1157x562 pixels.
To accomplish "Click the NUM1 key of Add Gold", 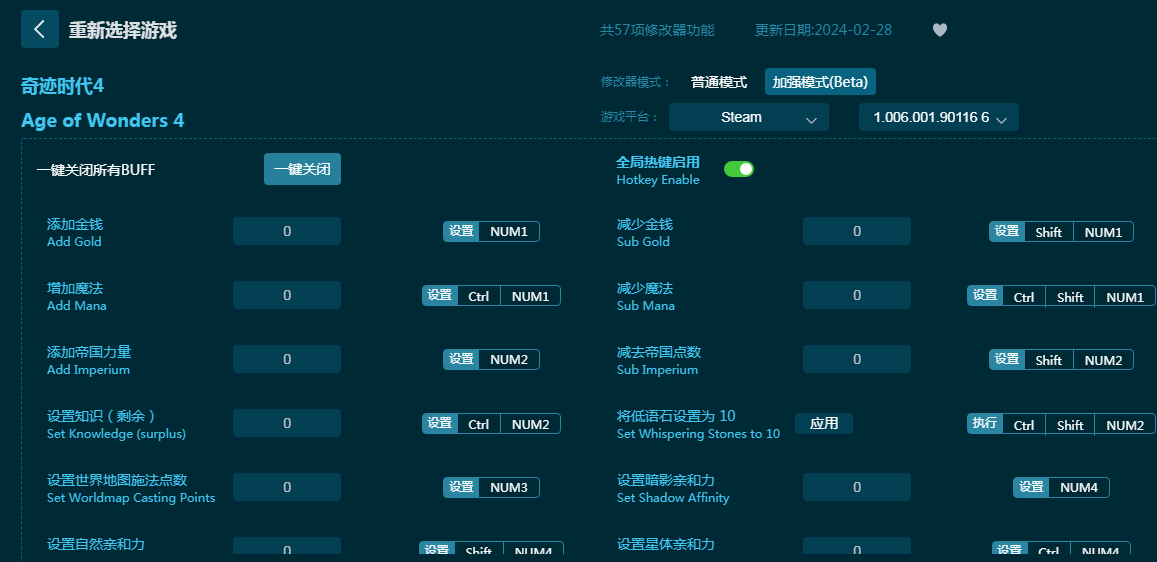I will 509,232.
